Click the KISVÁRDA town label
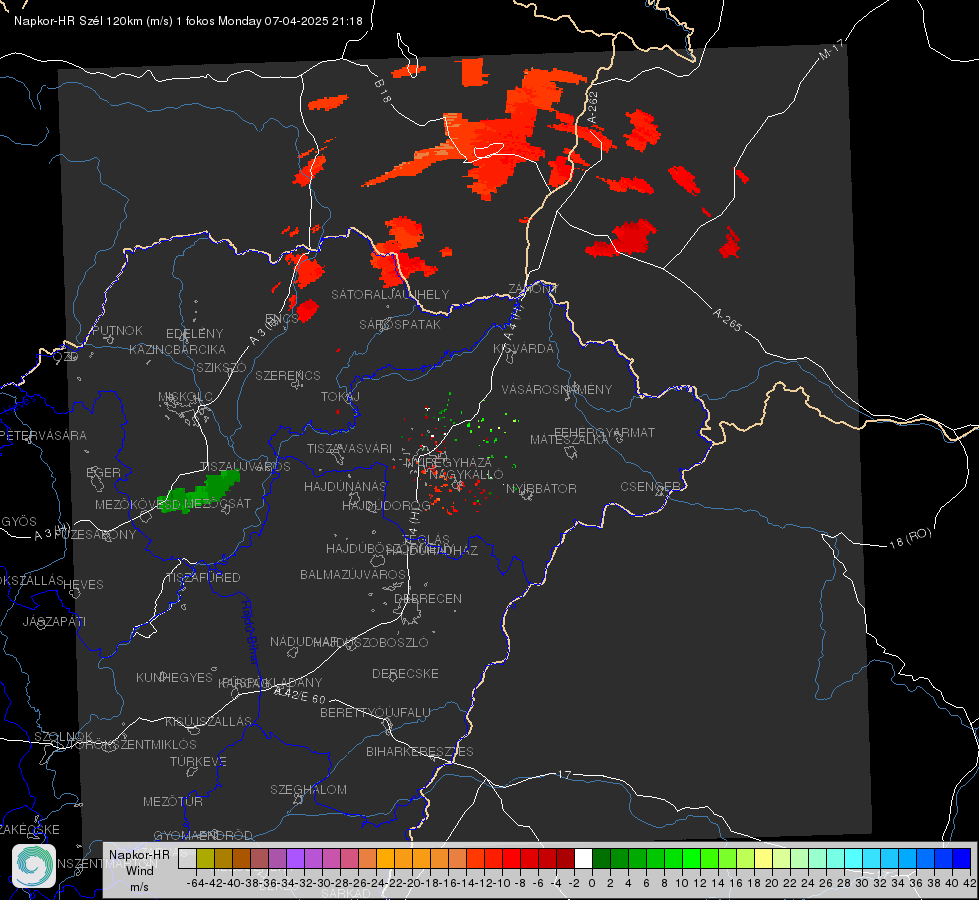979x900 pixels. 524,349
